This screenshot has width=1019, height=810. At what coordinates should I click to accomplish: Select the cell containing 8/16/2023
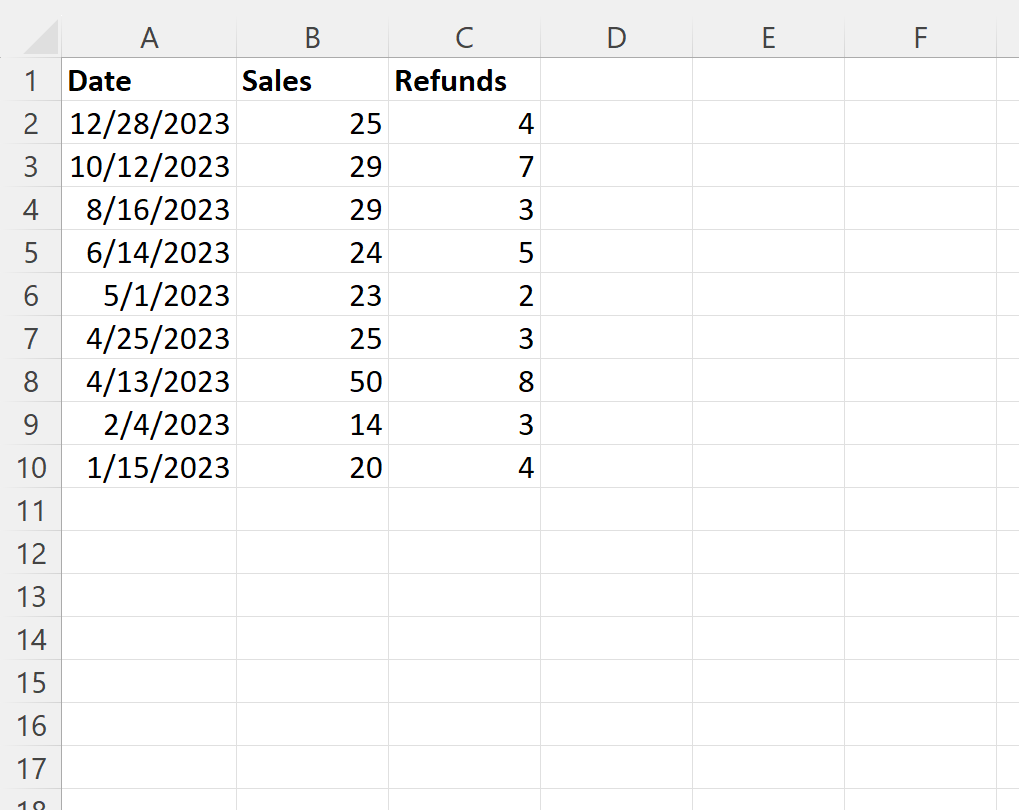(x=149, y=210)
